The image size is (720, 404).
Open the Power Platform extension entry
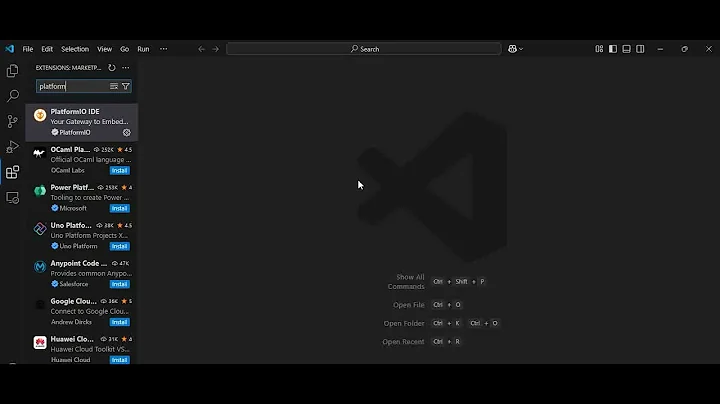(x=82, y=198)
